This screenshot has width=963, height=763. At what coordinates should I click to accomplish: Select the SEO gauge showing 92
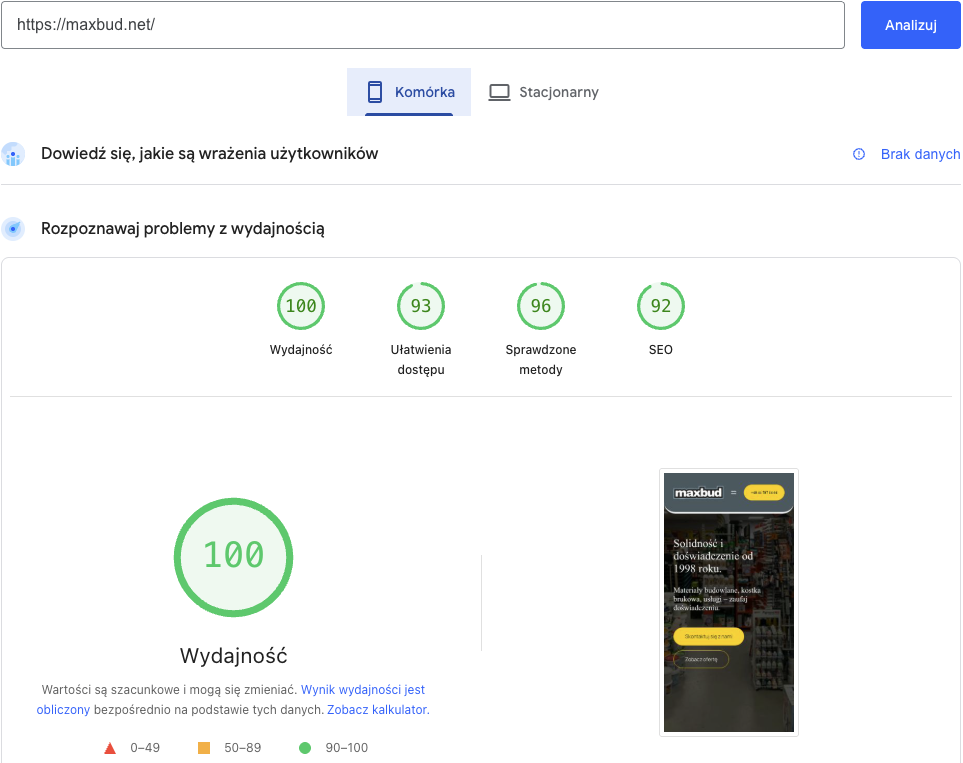click(x=660, y=306)
